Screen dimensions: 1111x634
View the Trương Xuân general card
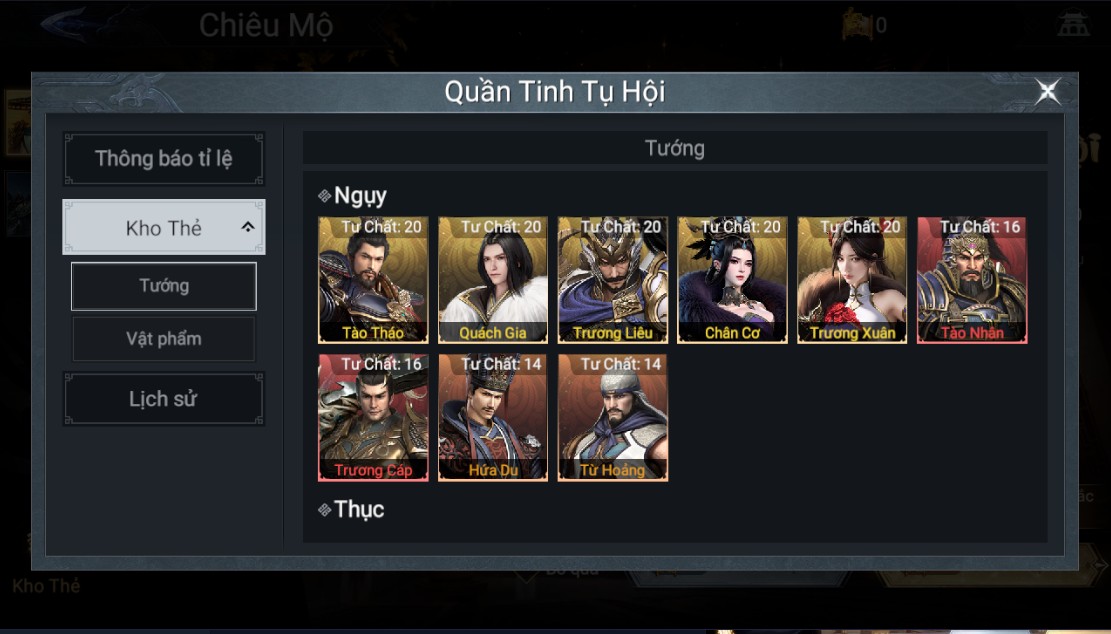click(852, 280)
